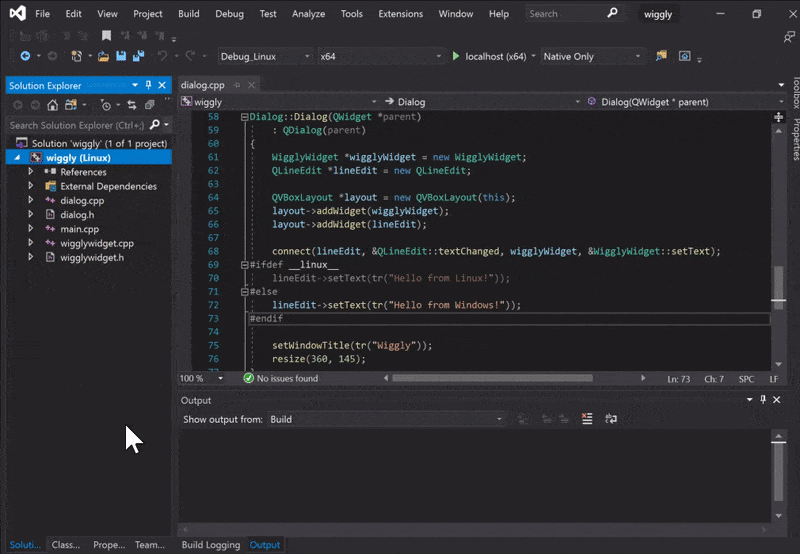Click Sync with Active Document icon
Screen dimensions: 800x554
click(132, 105)
